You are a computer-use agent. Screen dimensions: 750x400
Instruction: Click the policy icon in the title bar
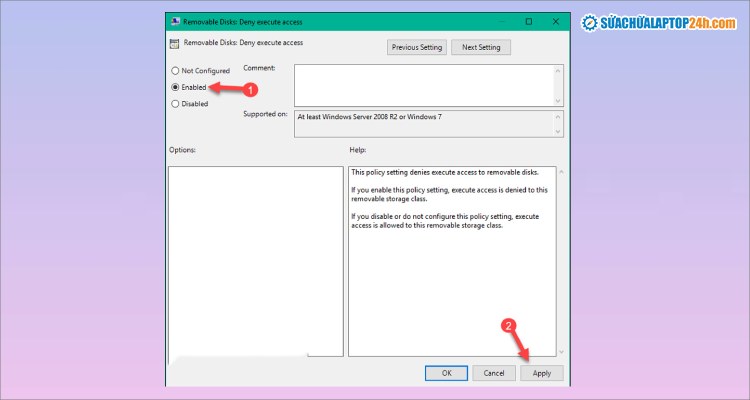(x=174, y=20)
